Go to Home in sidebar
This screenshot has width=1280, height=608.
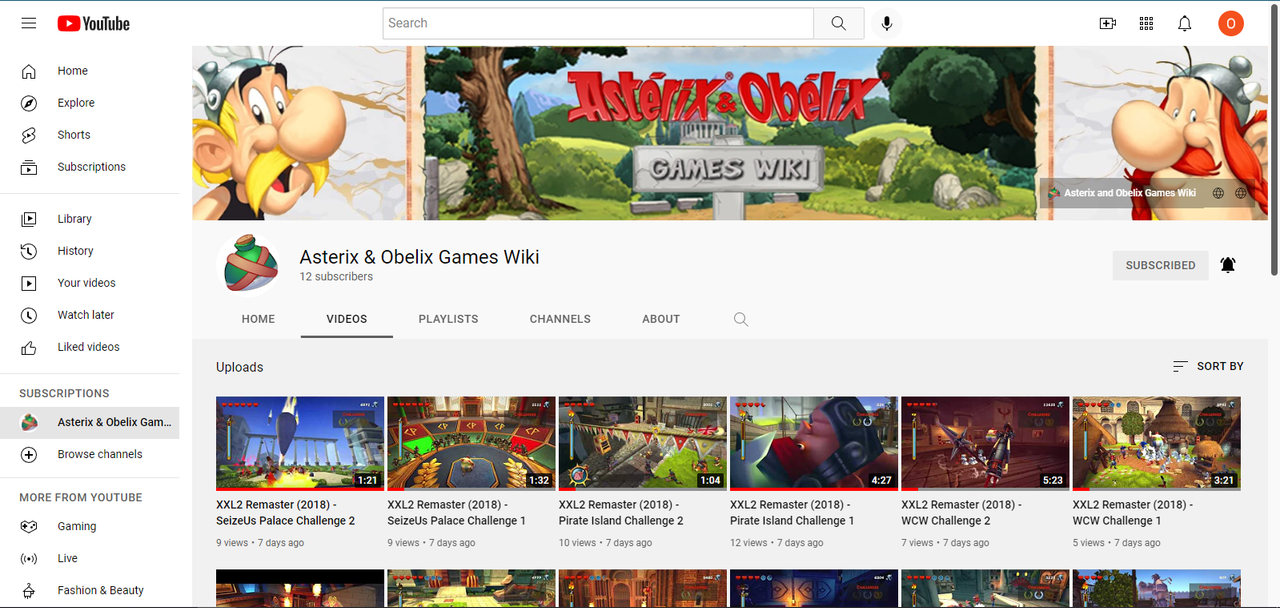90,71
